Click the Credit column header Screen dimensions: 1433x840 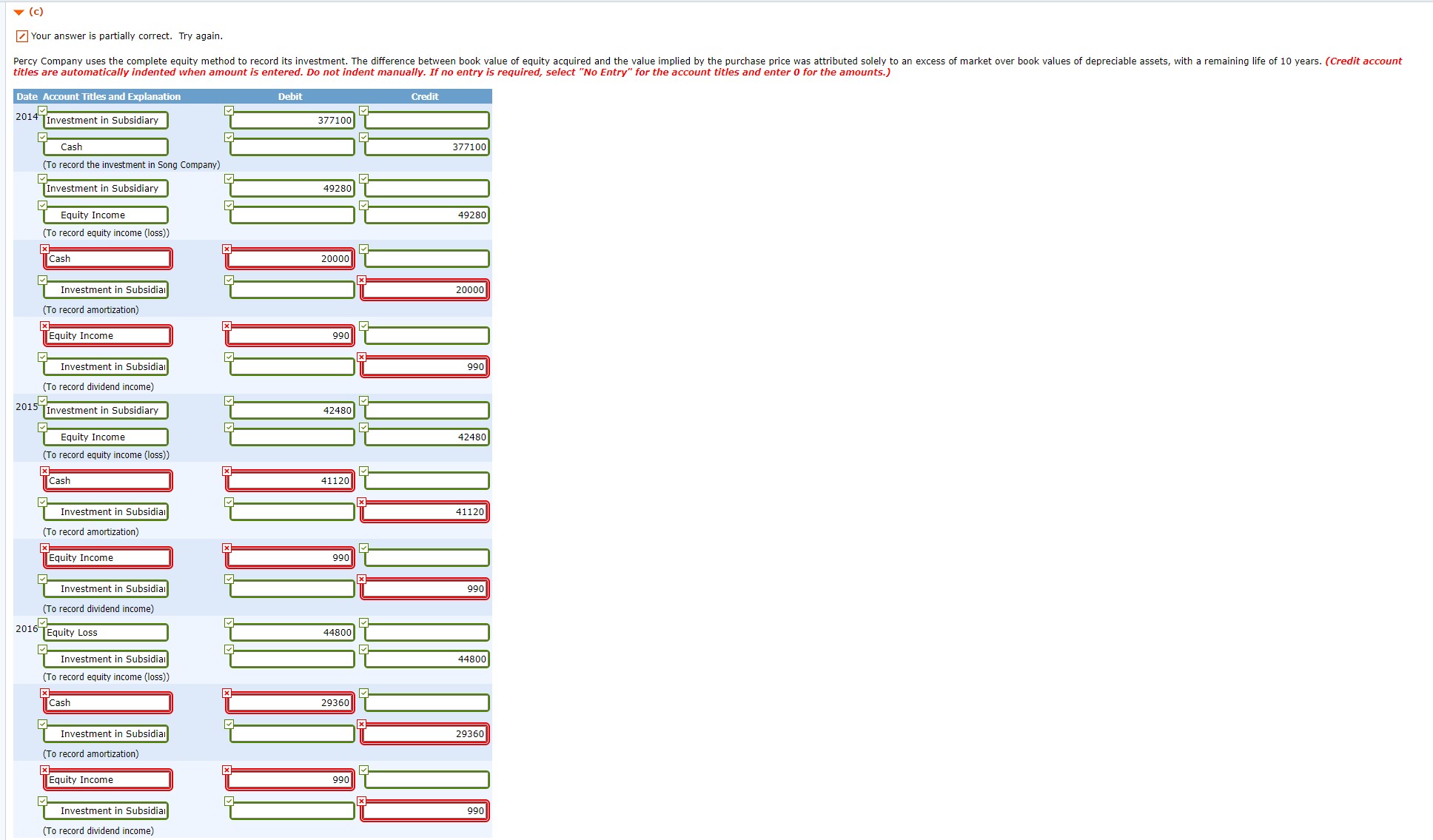click(x=425, y=97)
